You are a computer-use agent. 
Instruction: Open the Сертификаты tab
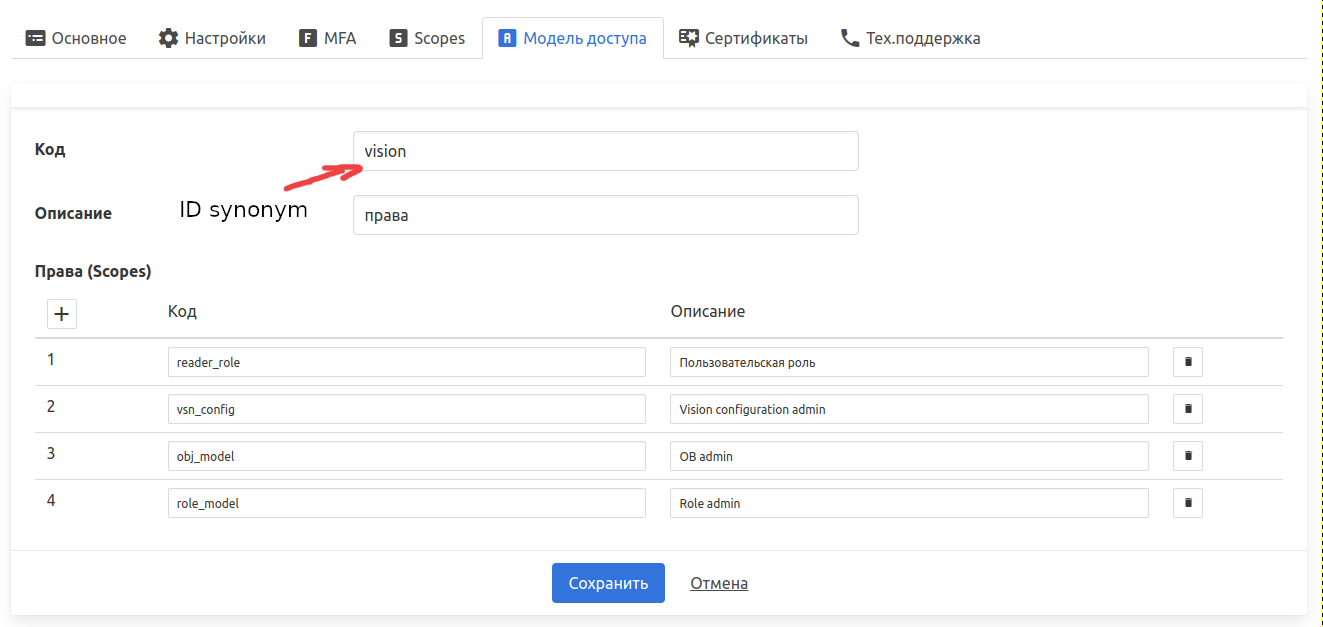743,38
